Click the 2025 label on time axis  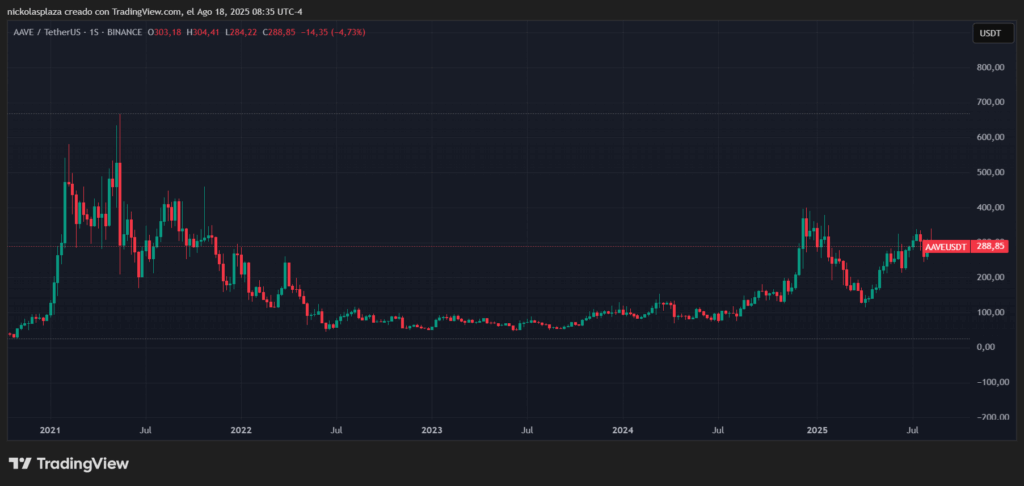815,430
